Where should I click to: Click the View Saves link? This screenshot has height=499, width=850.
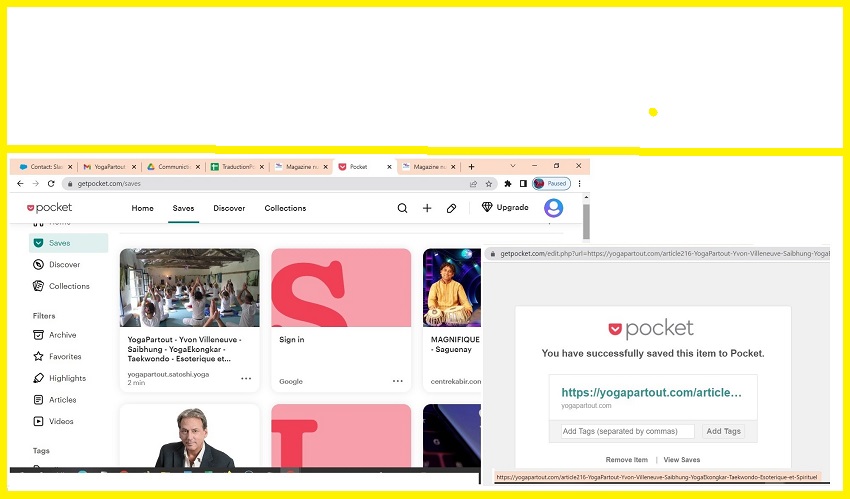682,460
